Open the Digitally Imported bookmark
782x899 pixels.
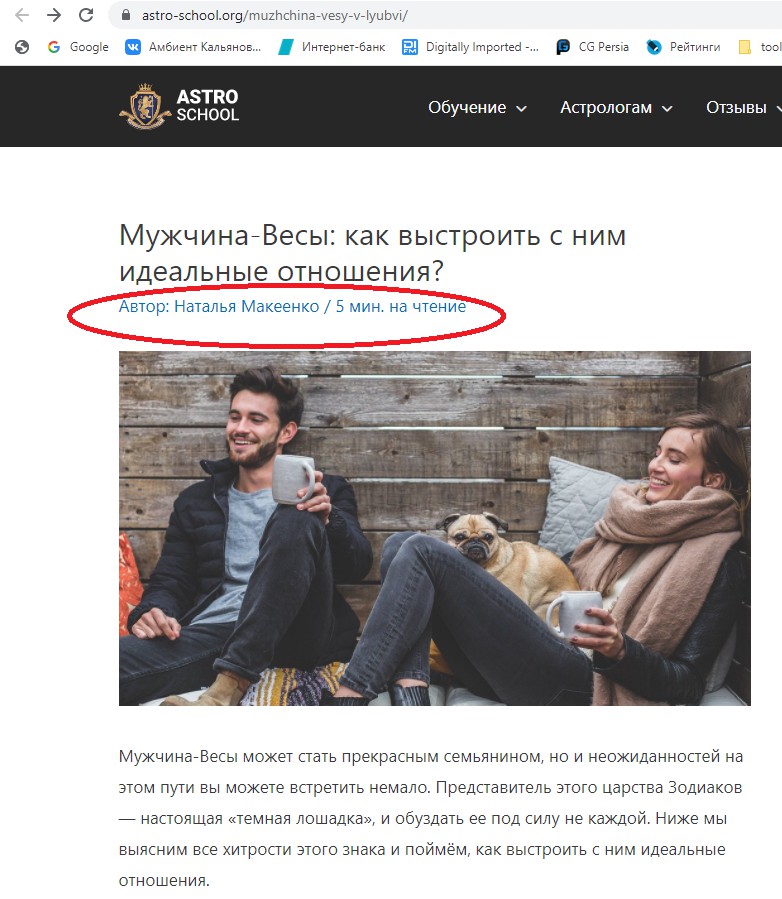coord(470,47)
